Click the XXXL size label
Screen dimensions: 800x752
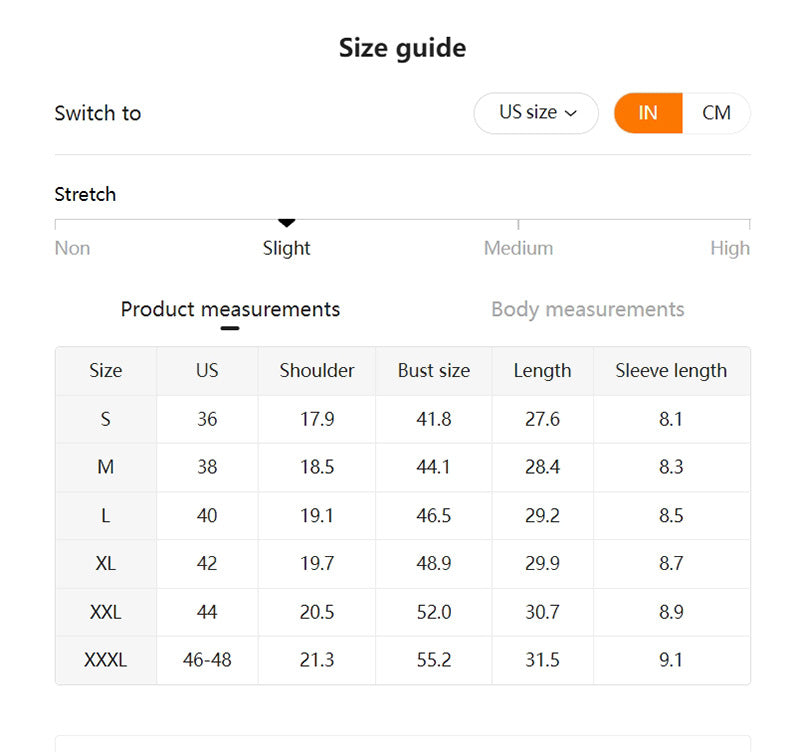106,660
